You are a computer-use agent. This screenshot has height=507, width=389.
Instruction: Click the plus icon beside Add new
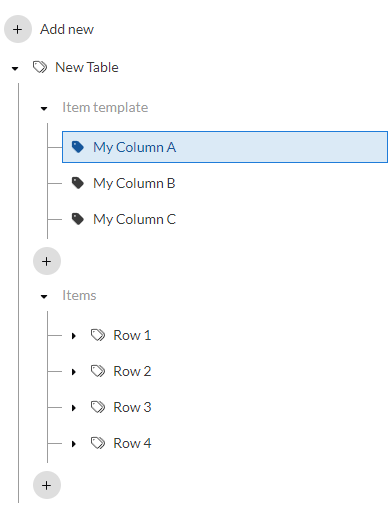click(x=18, y=29)
